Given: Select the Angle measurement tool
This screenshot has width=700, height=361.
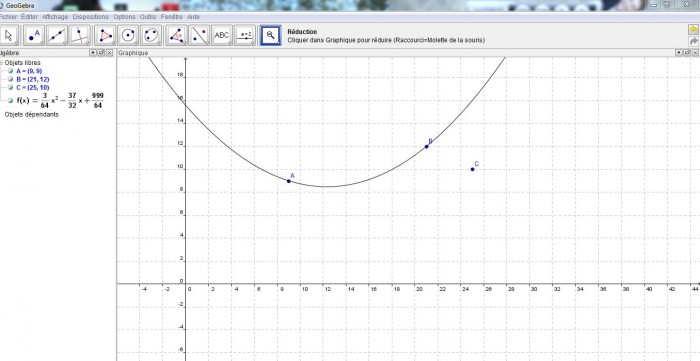Looking at the screenshot, I should point(176,35).
